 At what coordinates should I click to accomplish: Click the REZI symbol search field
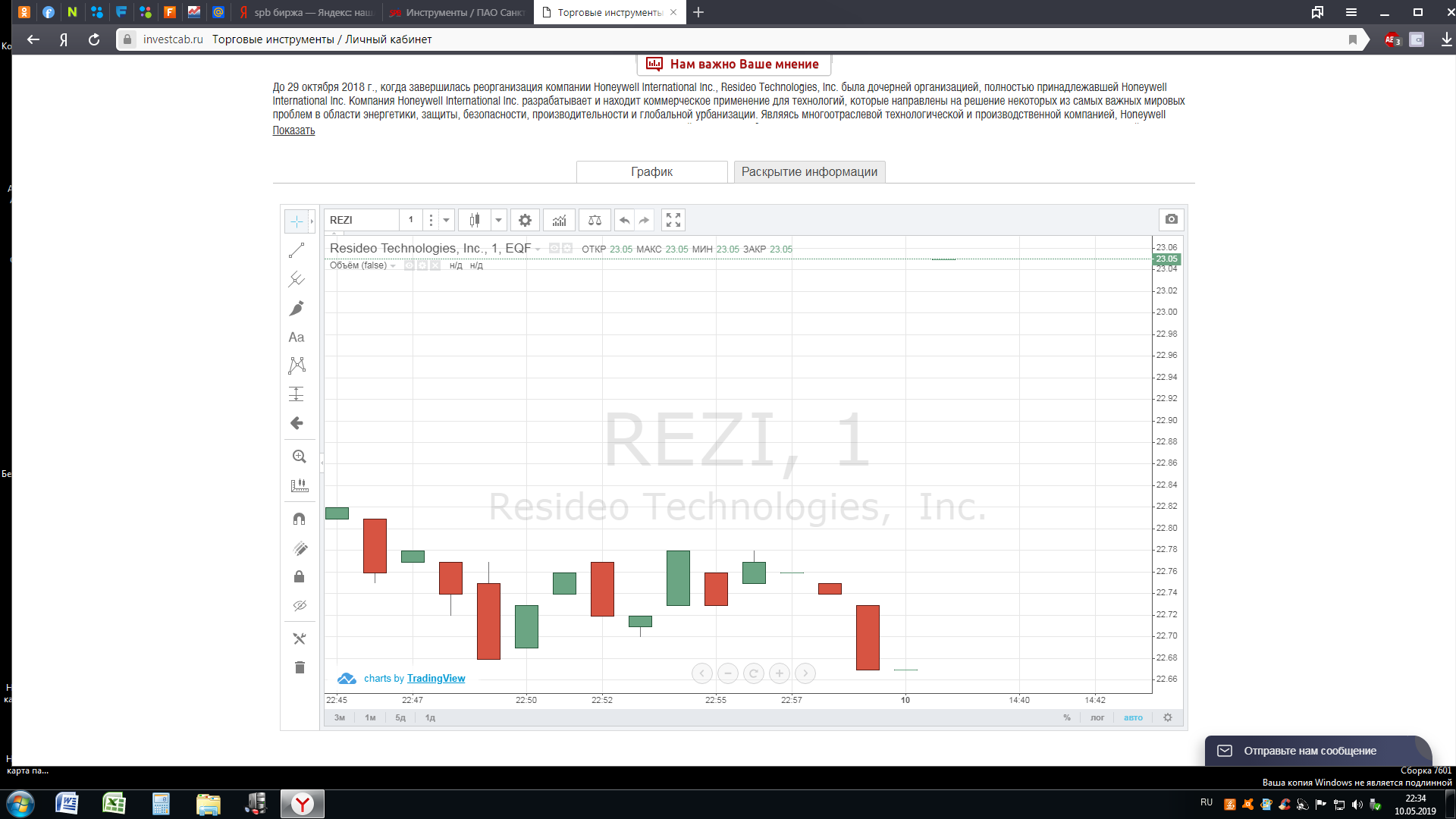coord(362,220)
